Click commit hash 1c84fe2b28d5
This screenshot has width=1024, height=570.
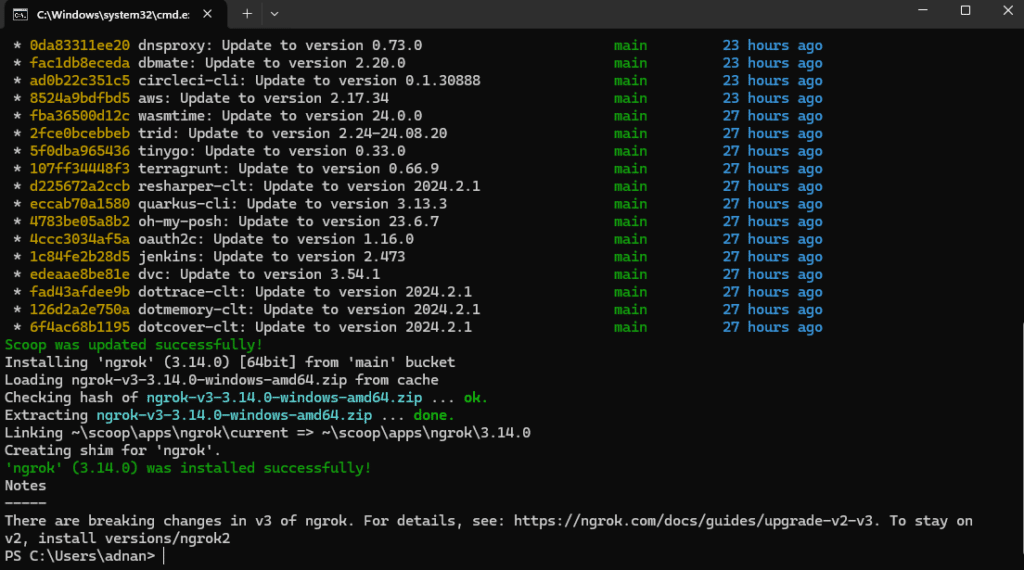coord(80,257)
